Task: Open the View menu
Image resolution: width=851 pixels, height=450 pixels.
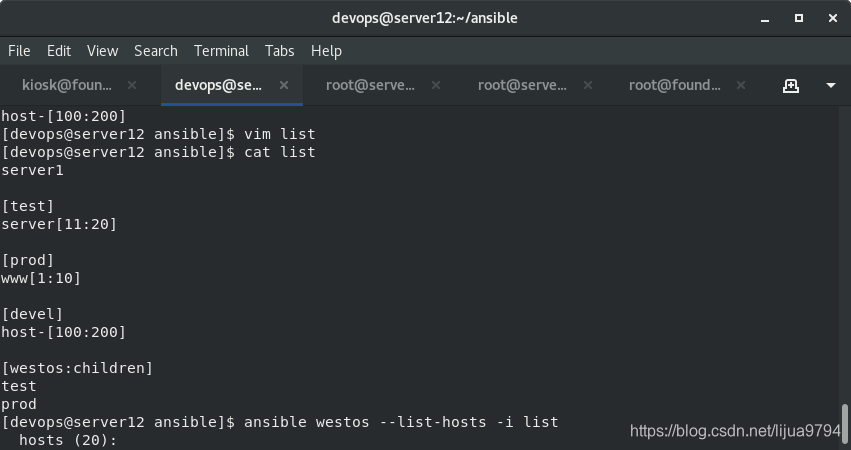Action: [102, 51]
